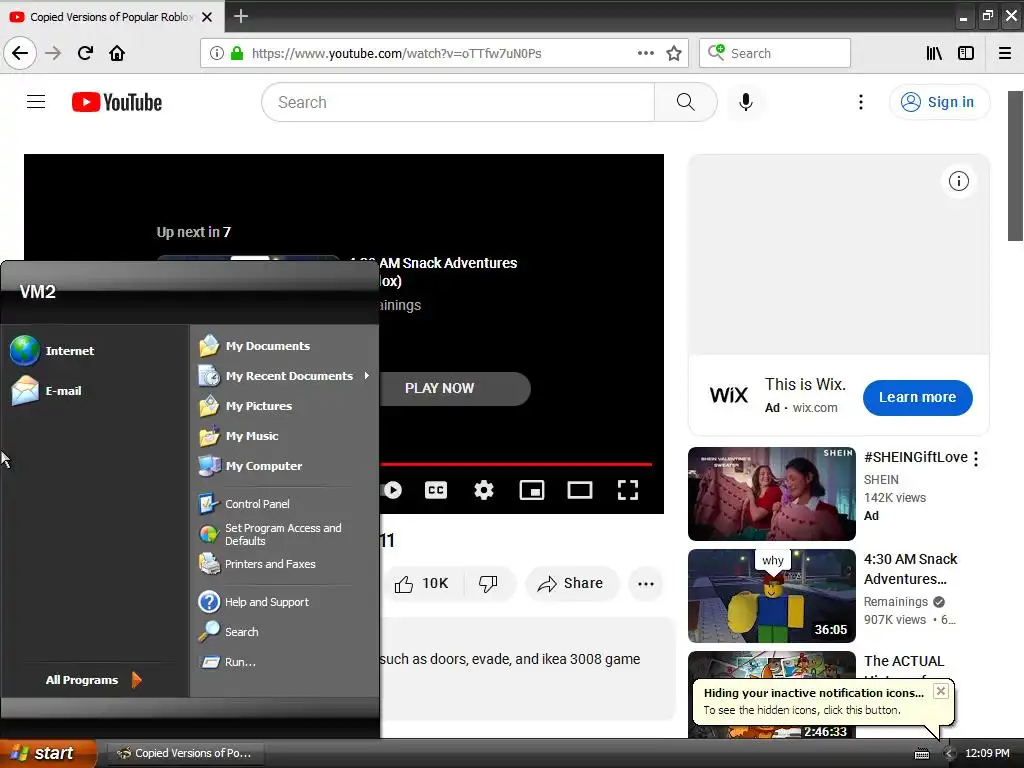Click the taskbar clock 12:09 PM

coord(987,754)
